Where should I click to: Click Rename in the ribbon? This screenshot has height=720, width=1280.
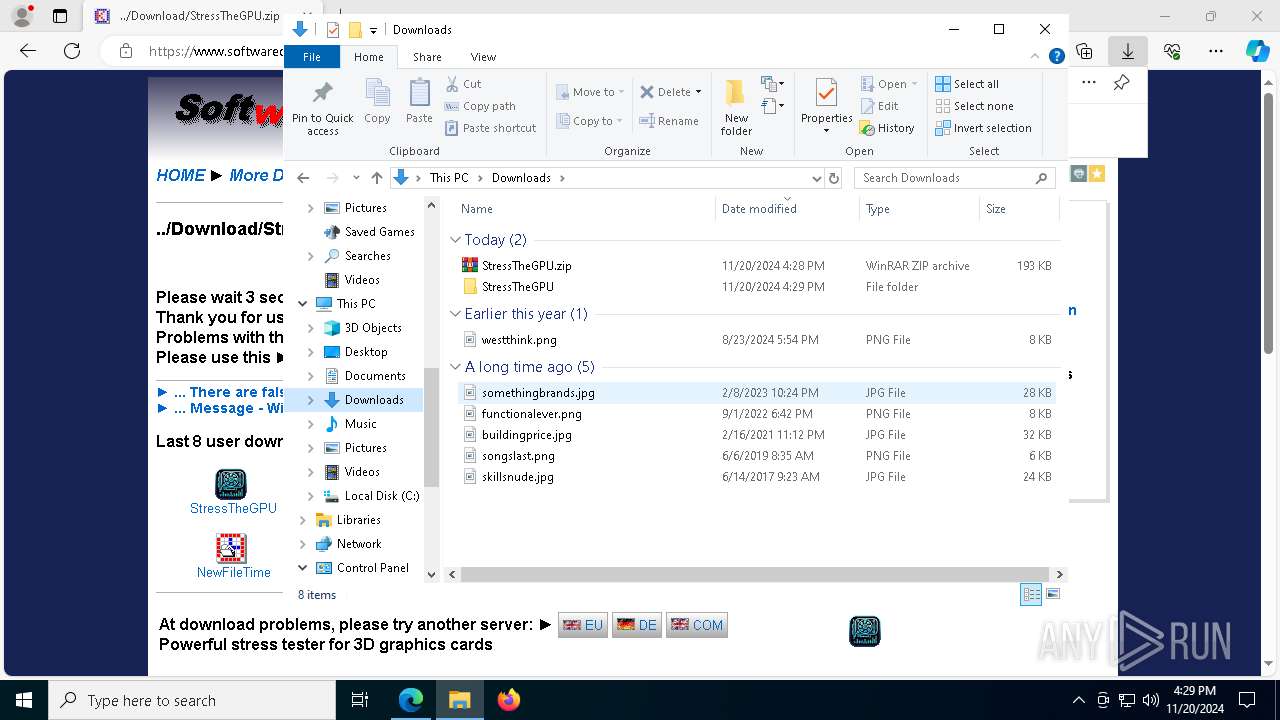[x=669, y=121]
